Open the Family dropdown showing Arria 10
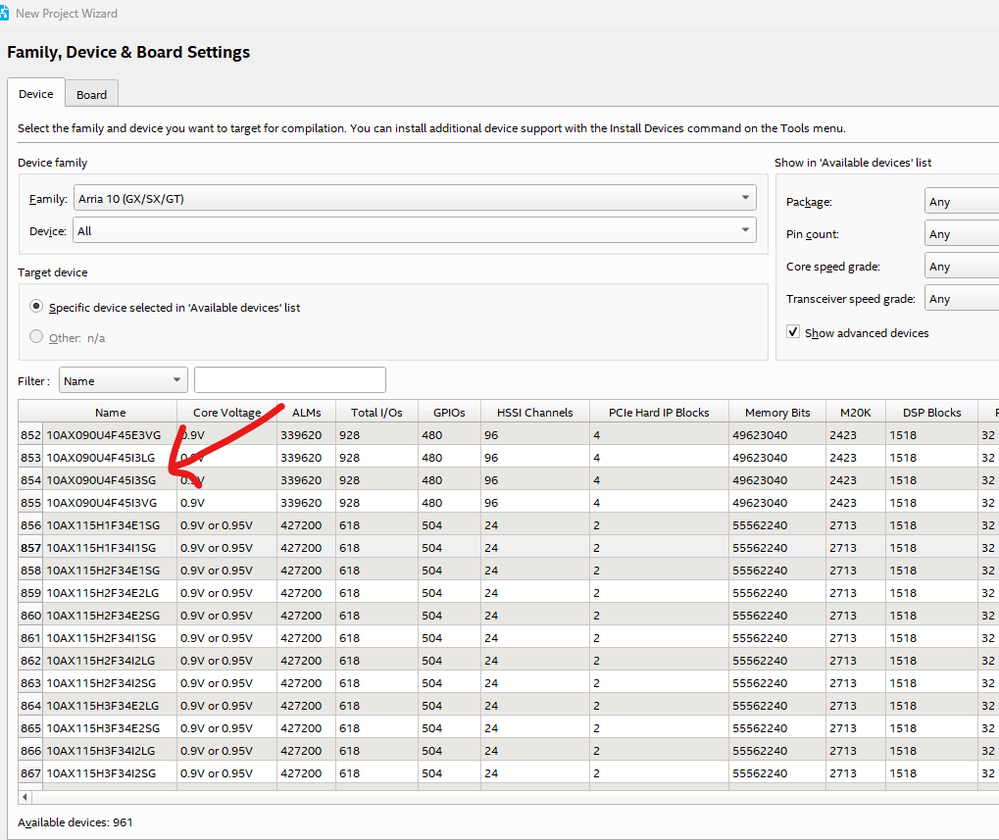The width and height of the screenshot is (999, 840). click(414, 199)
